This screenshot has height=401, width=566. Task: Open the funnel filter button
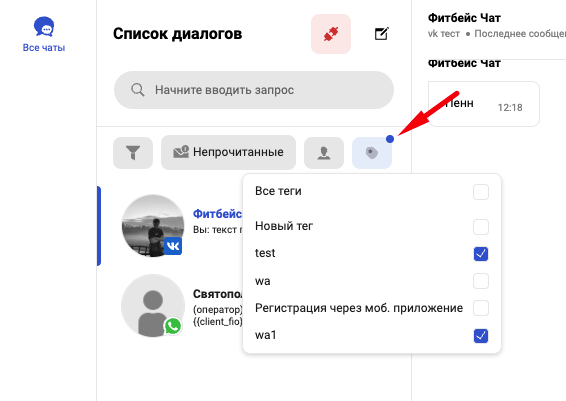point(133,152)
